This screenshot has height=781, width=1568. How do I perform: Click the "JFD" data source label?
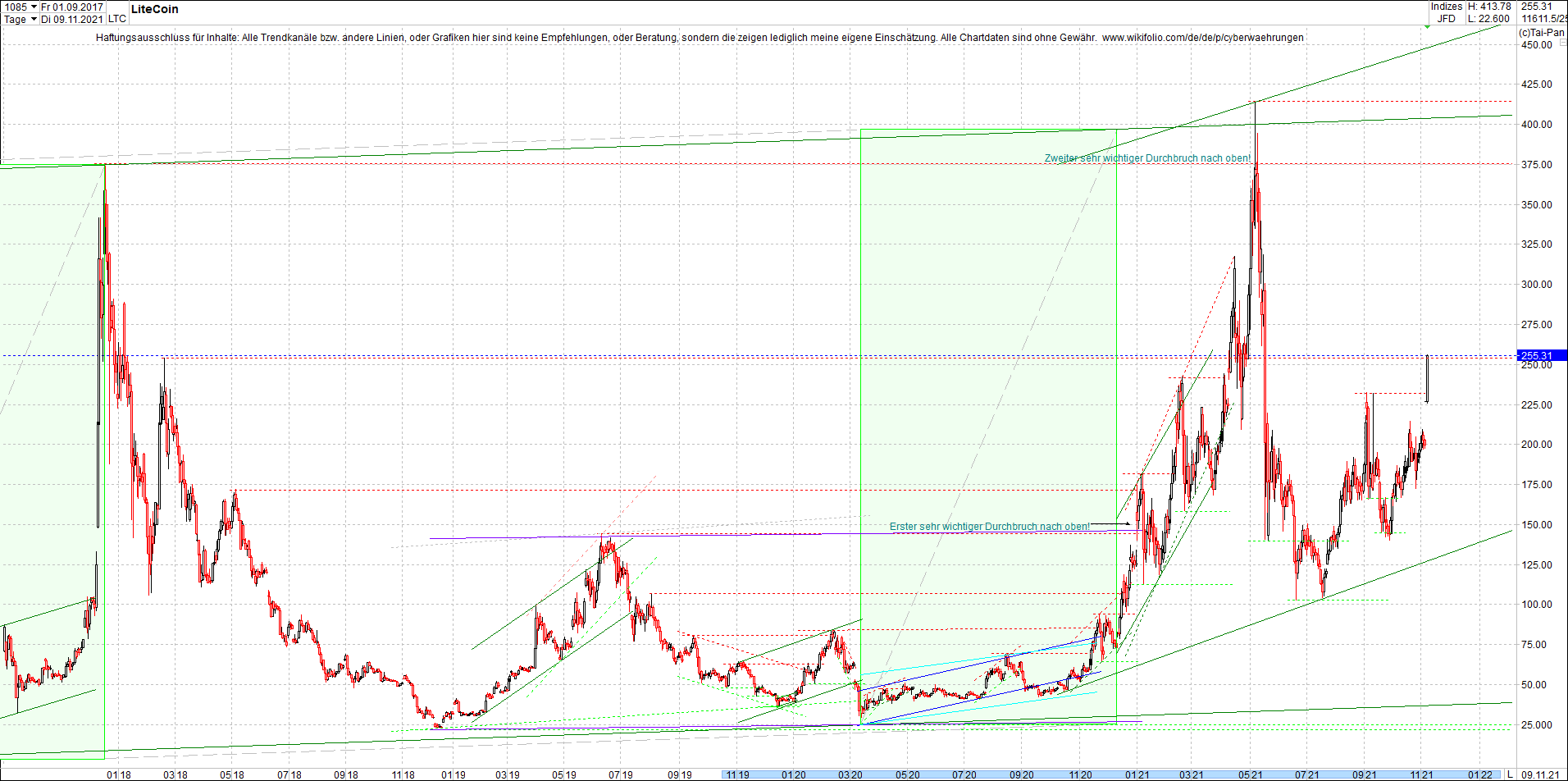click(1445, 18)
